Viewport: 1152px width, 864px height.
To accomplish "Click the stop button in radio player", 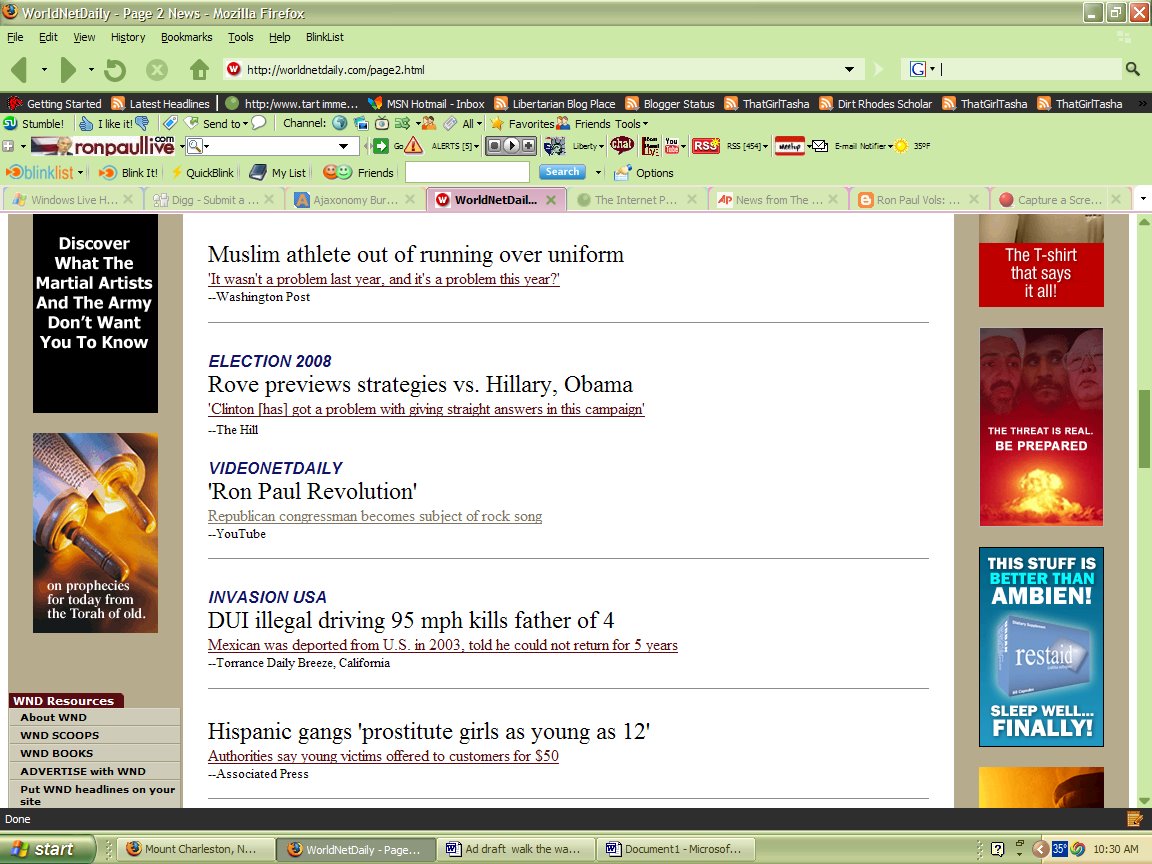I will [495, 145].
